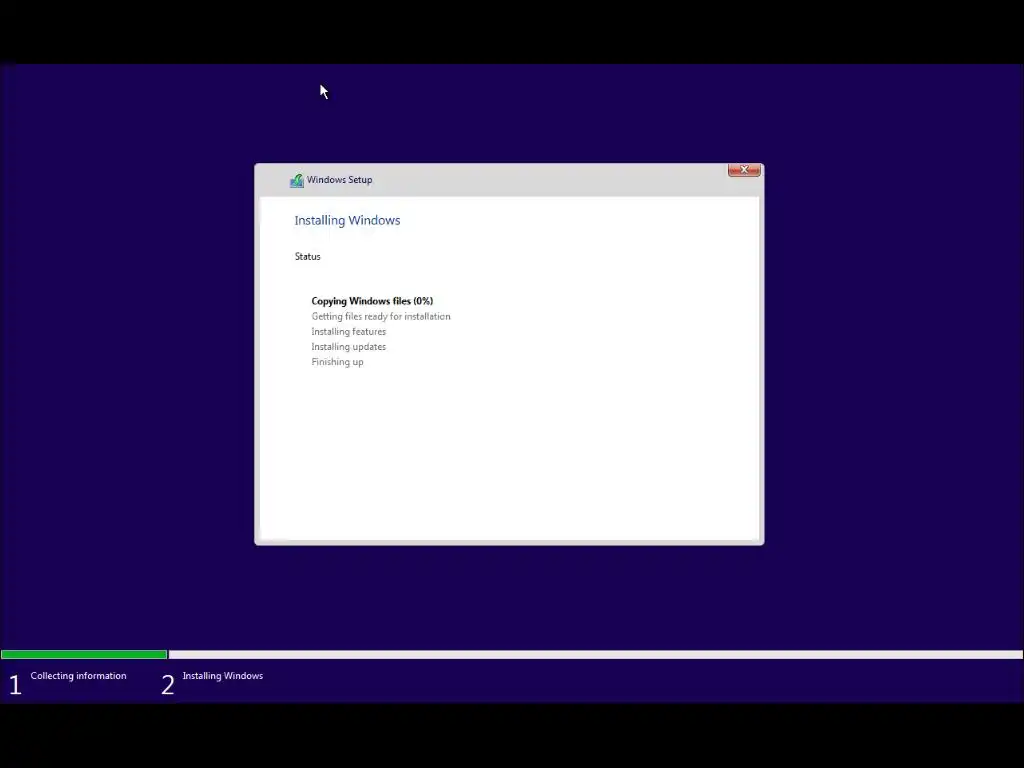1024x768 pixels.
Task: Click the 'Status' label
Action: [x=308, y=257]
